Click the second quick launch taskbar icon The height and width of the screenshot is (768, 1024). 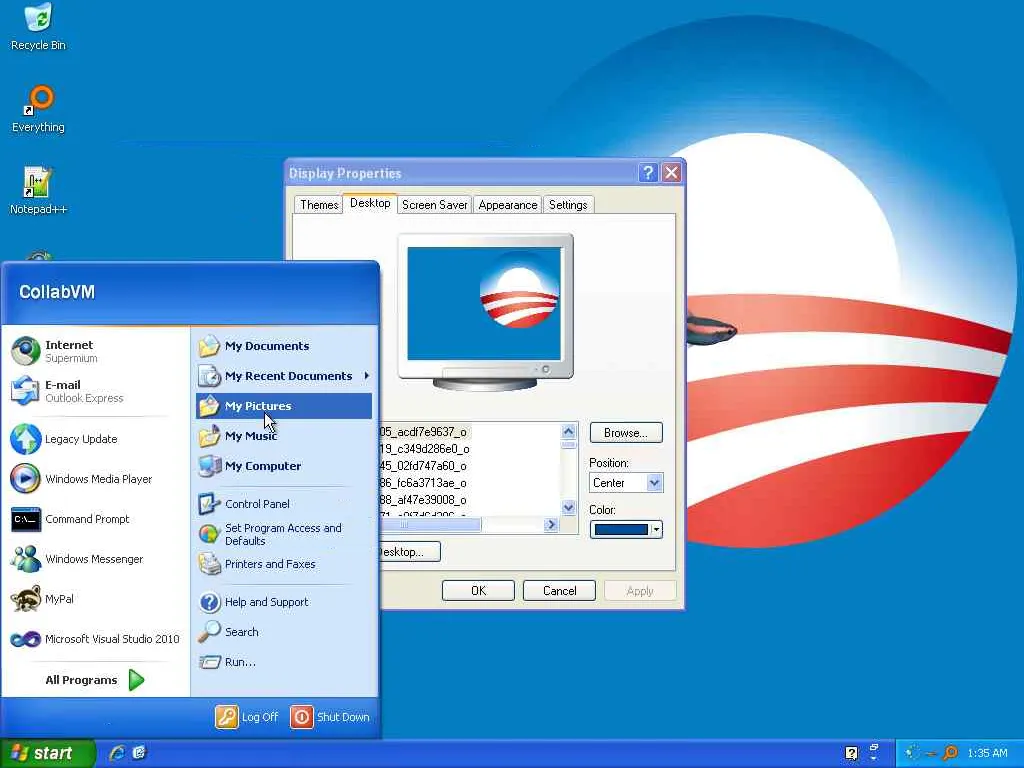point(138,753)
